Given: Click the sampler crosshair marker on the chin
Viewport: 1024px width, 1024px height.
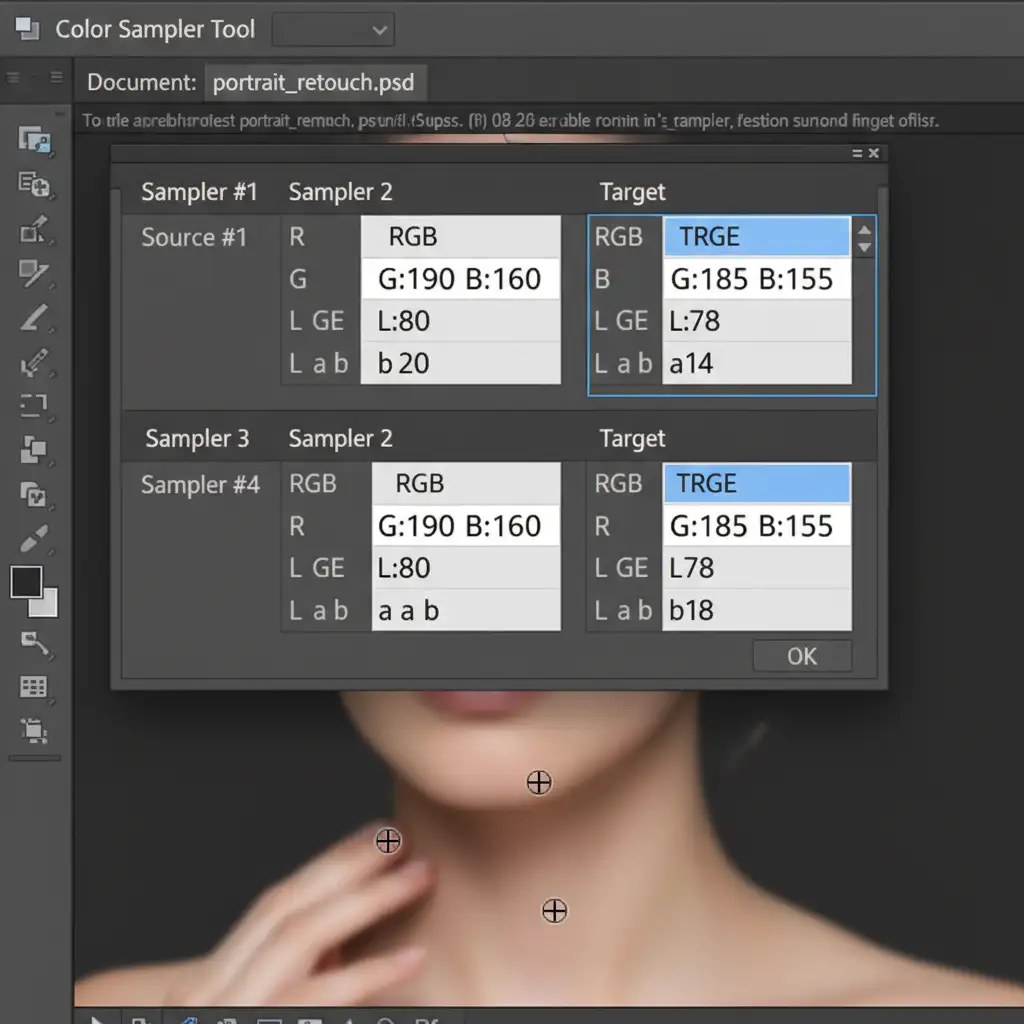Looking at the screenshot, I should [x=539, y=783].
